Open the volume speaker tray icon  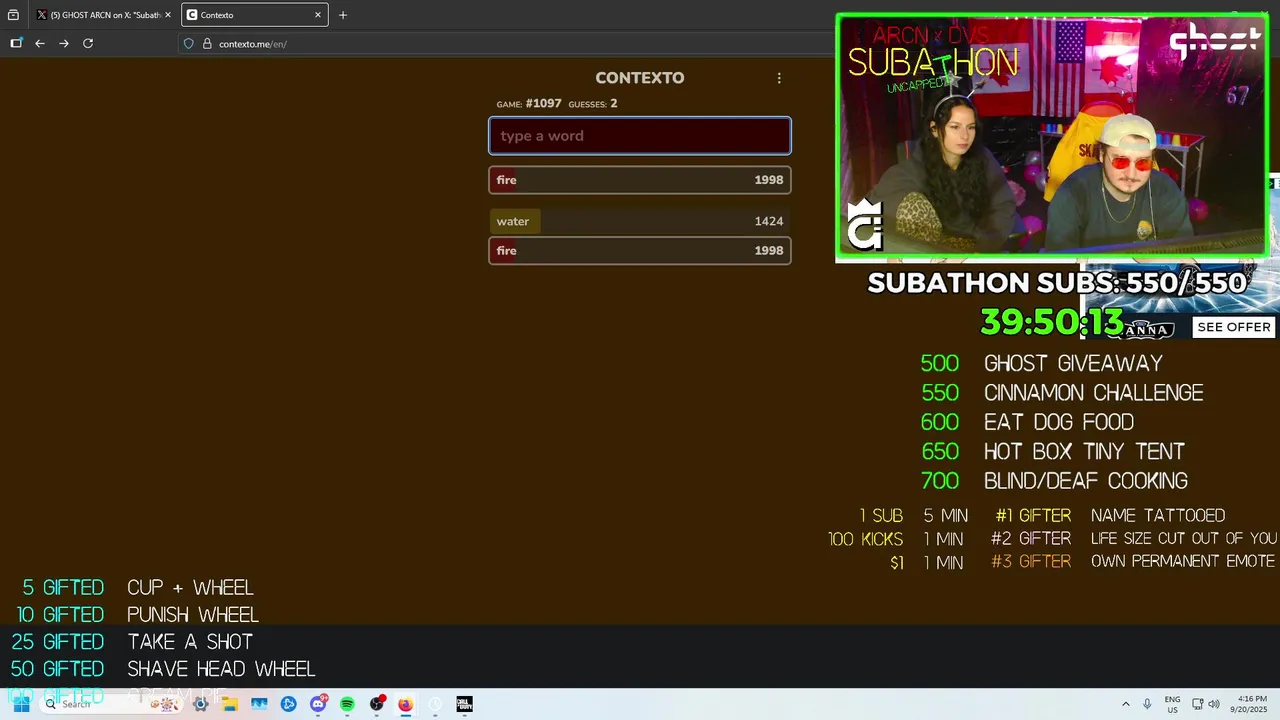pyautogui.click(x=1214, y=704)
